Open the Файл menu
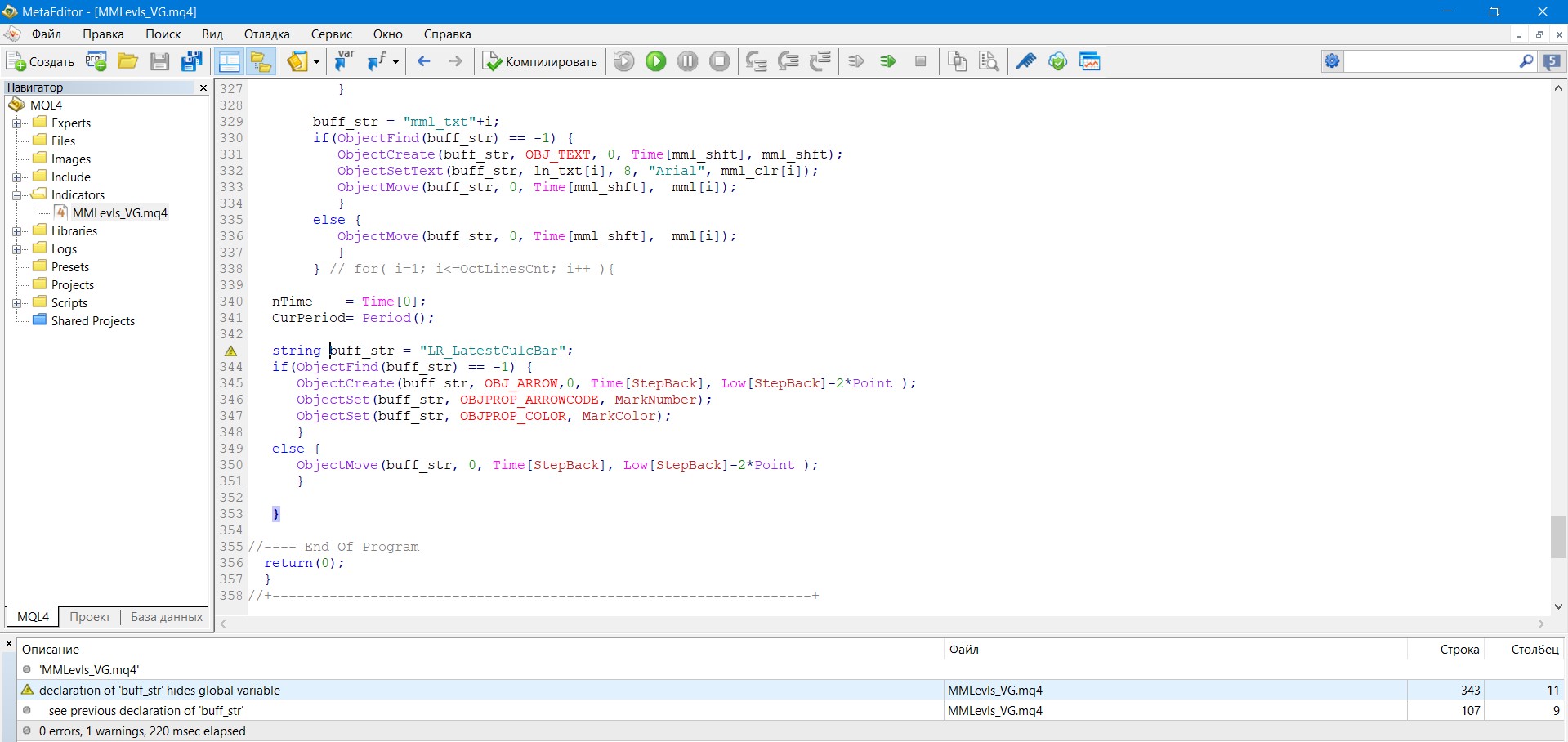The width and height of the screenshot is (1568, 742). [47, 34]
